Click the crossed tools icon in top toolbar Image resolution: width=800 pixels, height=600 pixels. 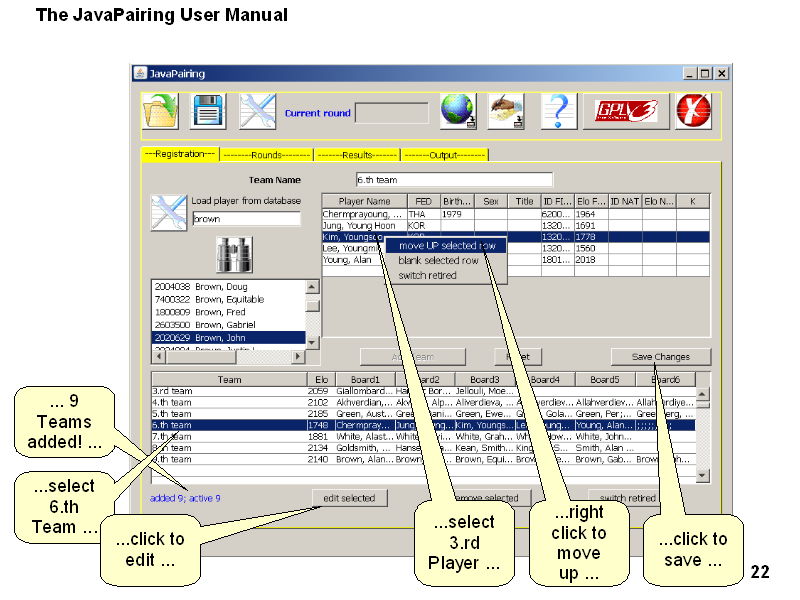tap(257, 111)
